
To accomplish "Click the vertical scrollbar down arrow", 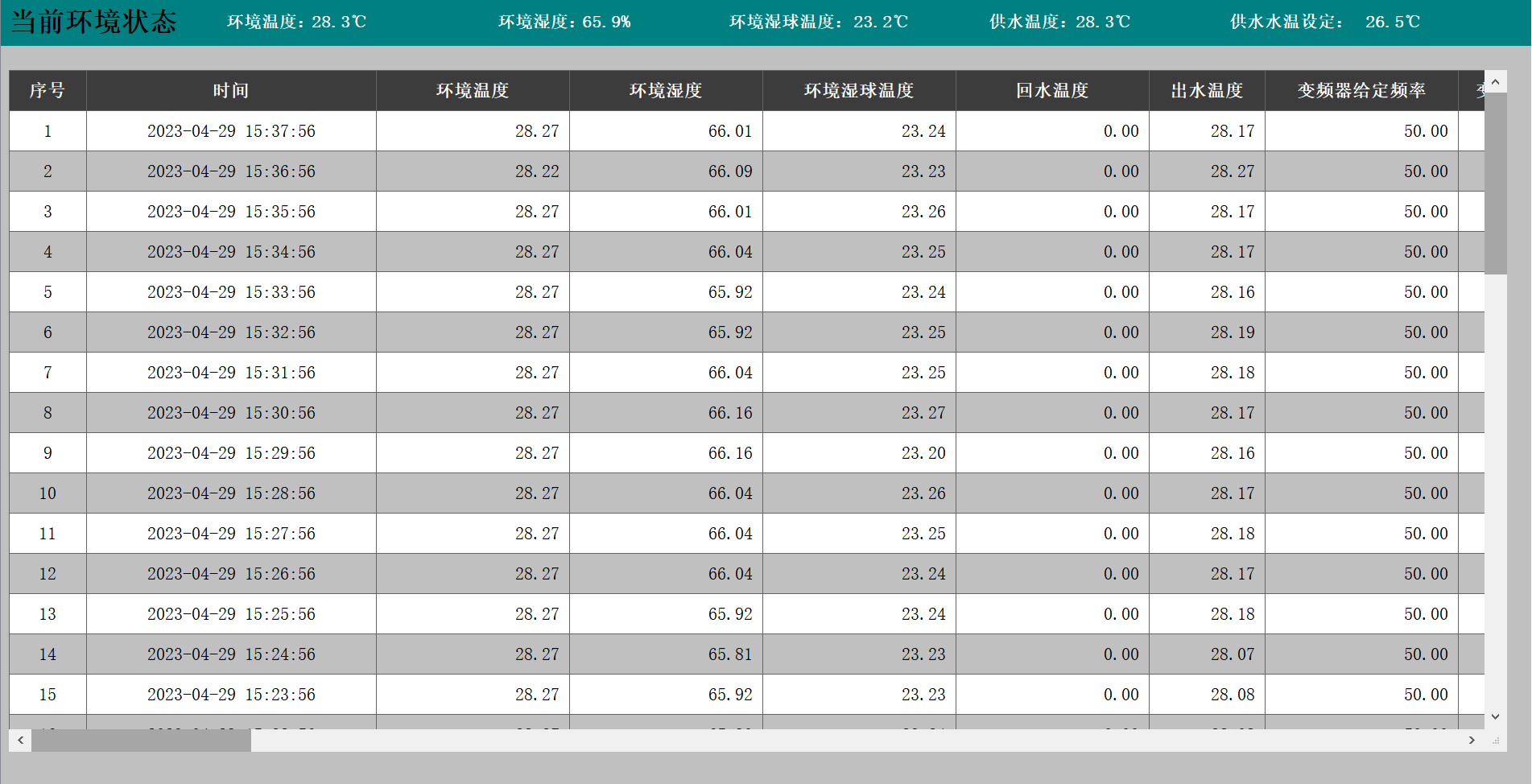I will click(x=1495, y=716).
